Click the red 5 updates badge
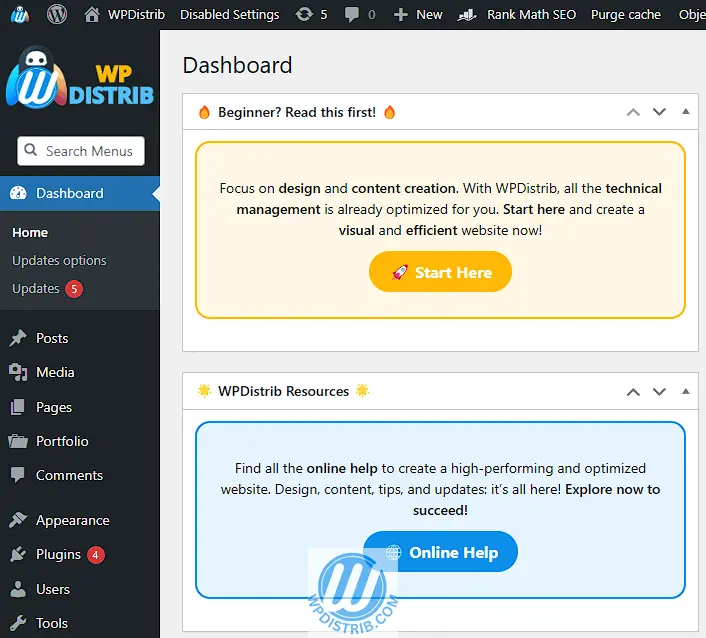706x638 pixels. click(74, 289)
